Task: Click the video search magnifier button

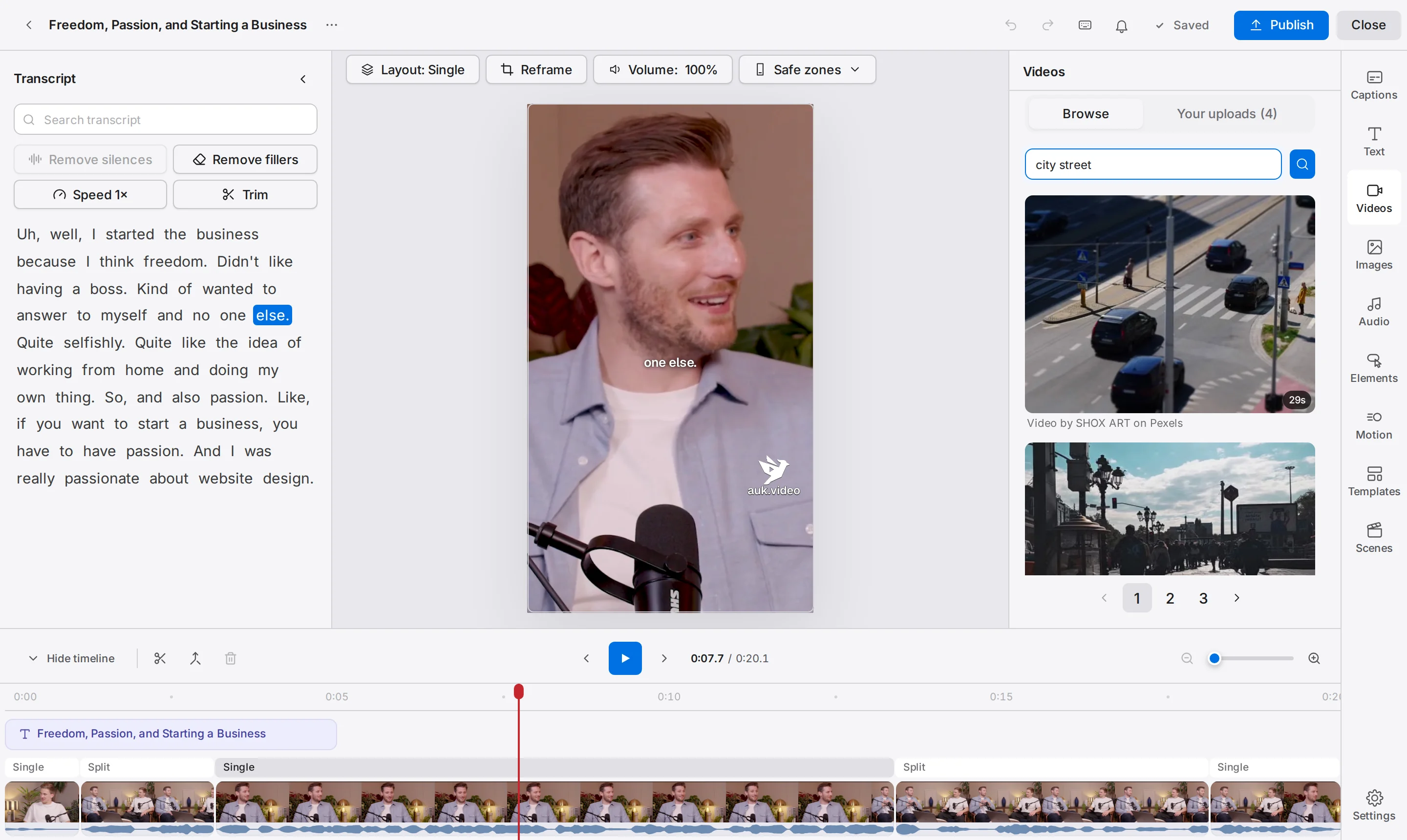Action: pos(1302,164)
